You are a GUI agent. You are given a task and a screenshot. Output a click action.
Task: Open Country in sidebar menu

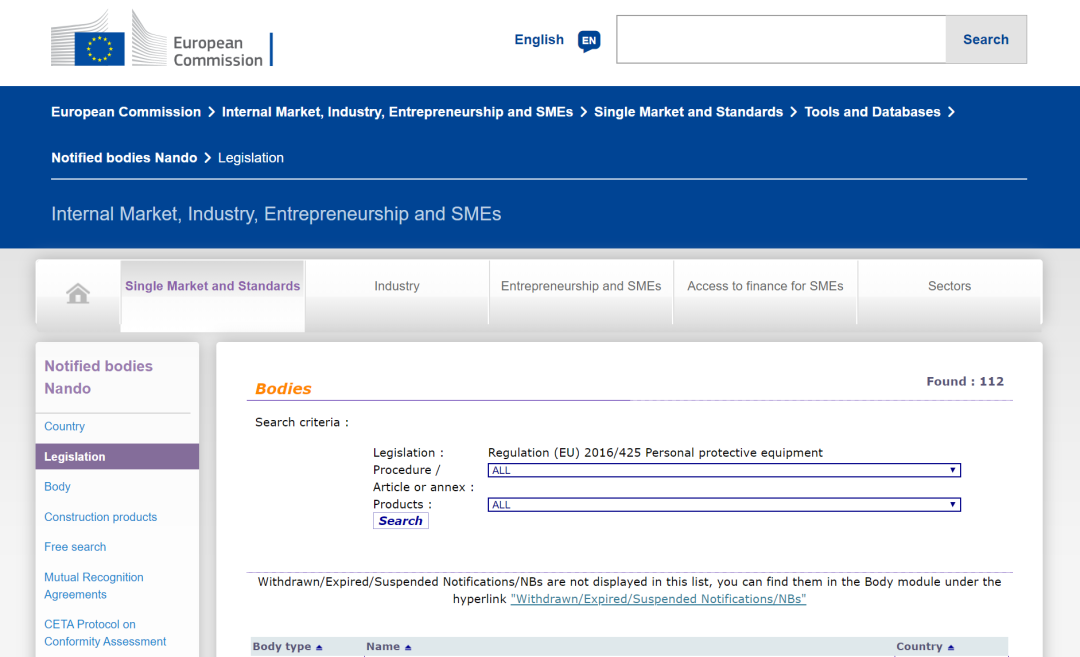[x=65, y=426]
